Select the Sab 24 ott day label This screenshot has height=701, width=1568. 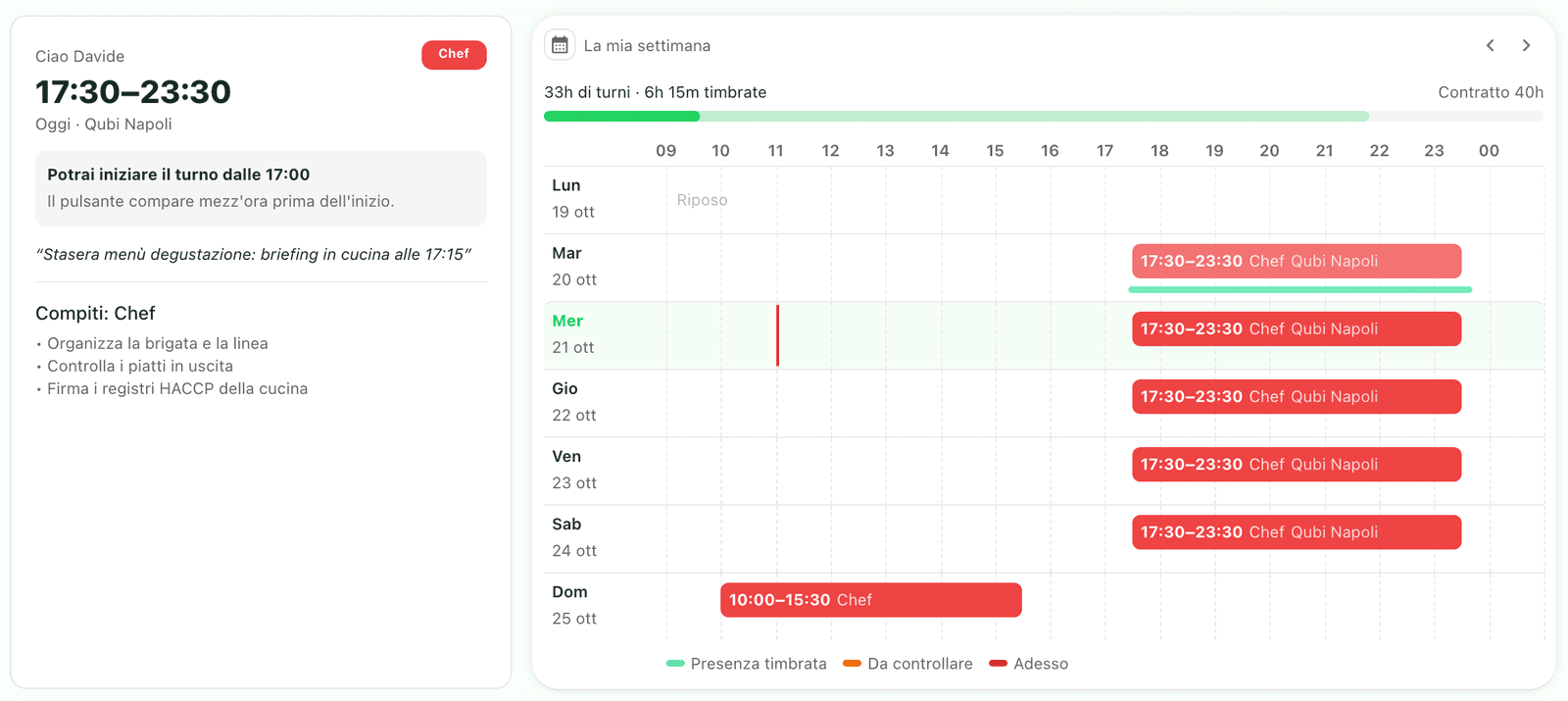(574, 537)
